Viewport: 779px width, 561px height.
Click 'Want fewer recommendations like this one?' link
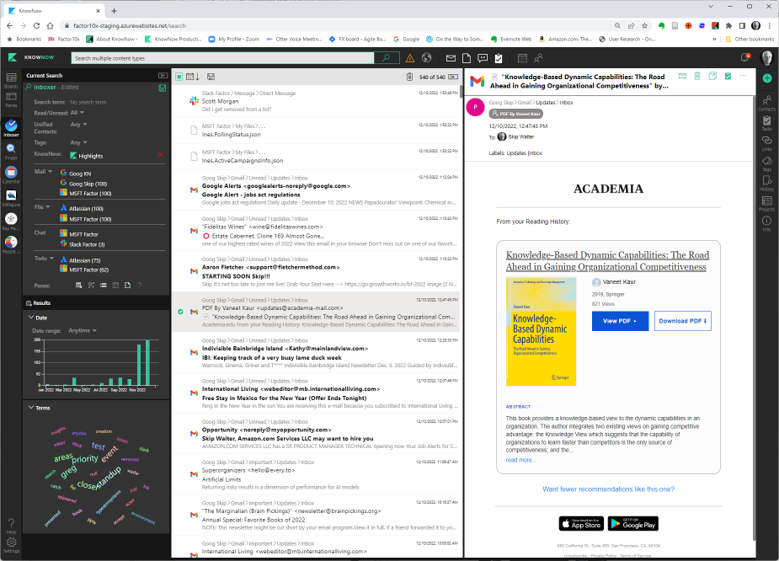[608, 489]
